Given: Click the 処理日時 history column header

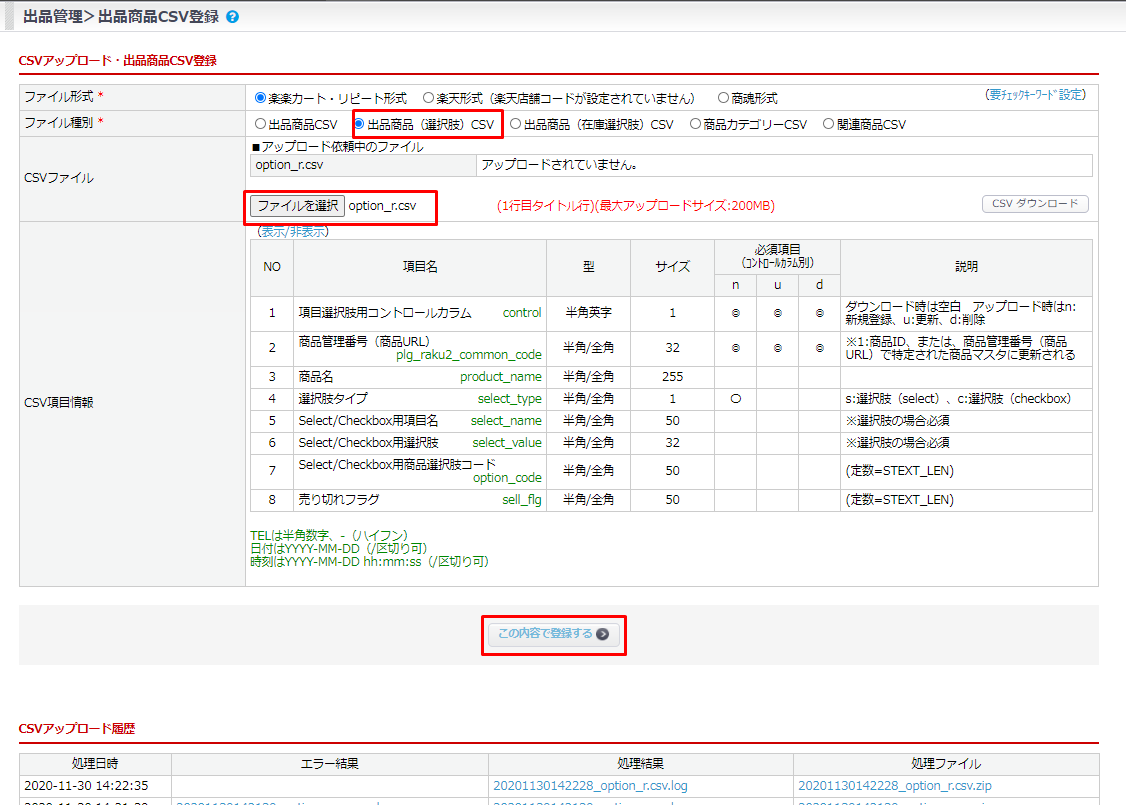Looking at the screenshot, I should 95,764.
